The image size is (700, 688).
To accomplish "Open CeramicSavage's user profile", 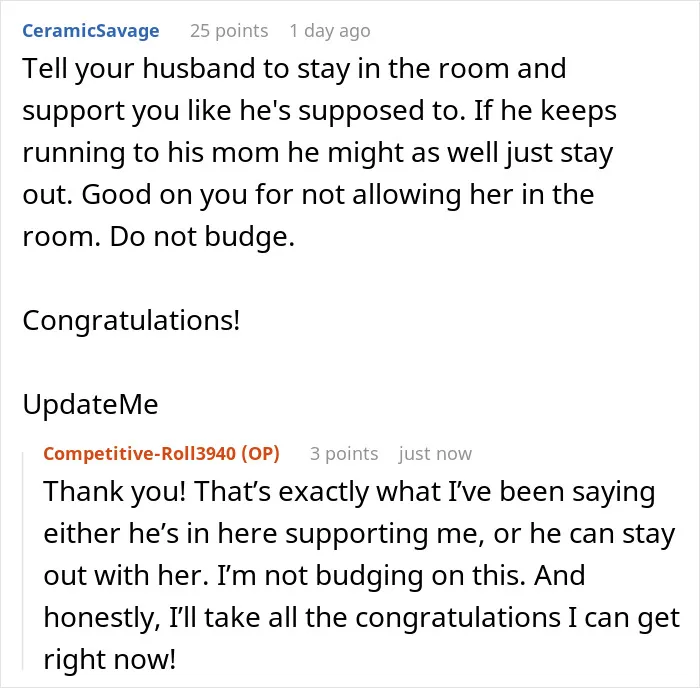I will [91, 31].
